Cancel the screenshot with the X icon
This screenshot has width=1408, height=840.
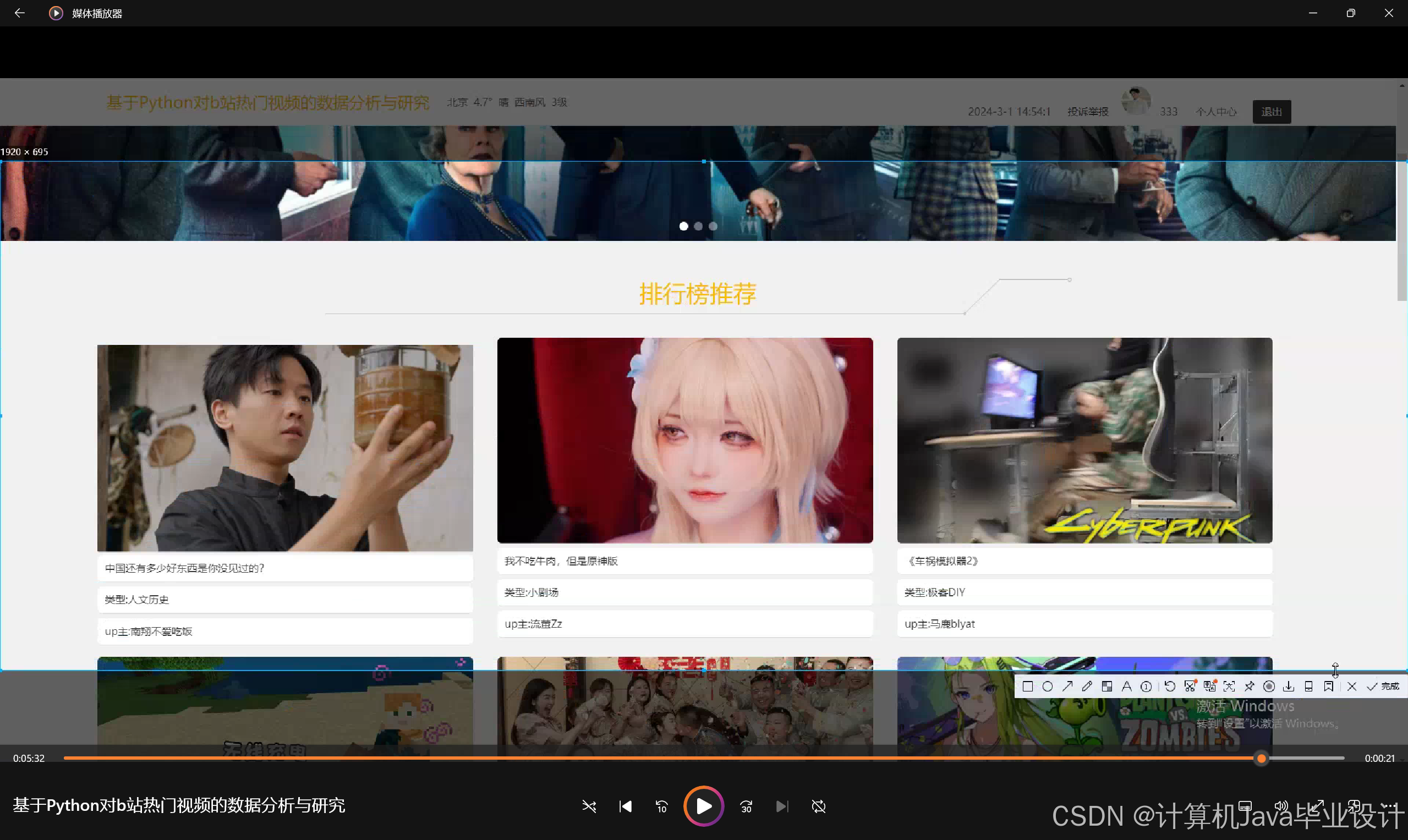pos(1352,687)
